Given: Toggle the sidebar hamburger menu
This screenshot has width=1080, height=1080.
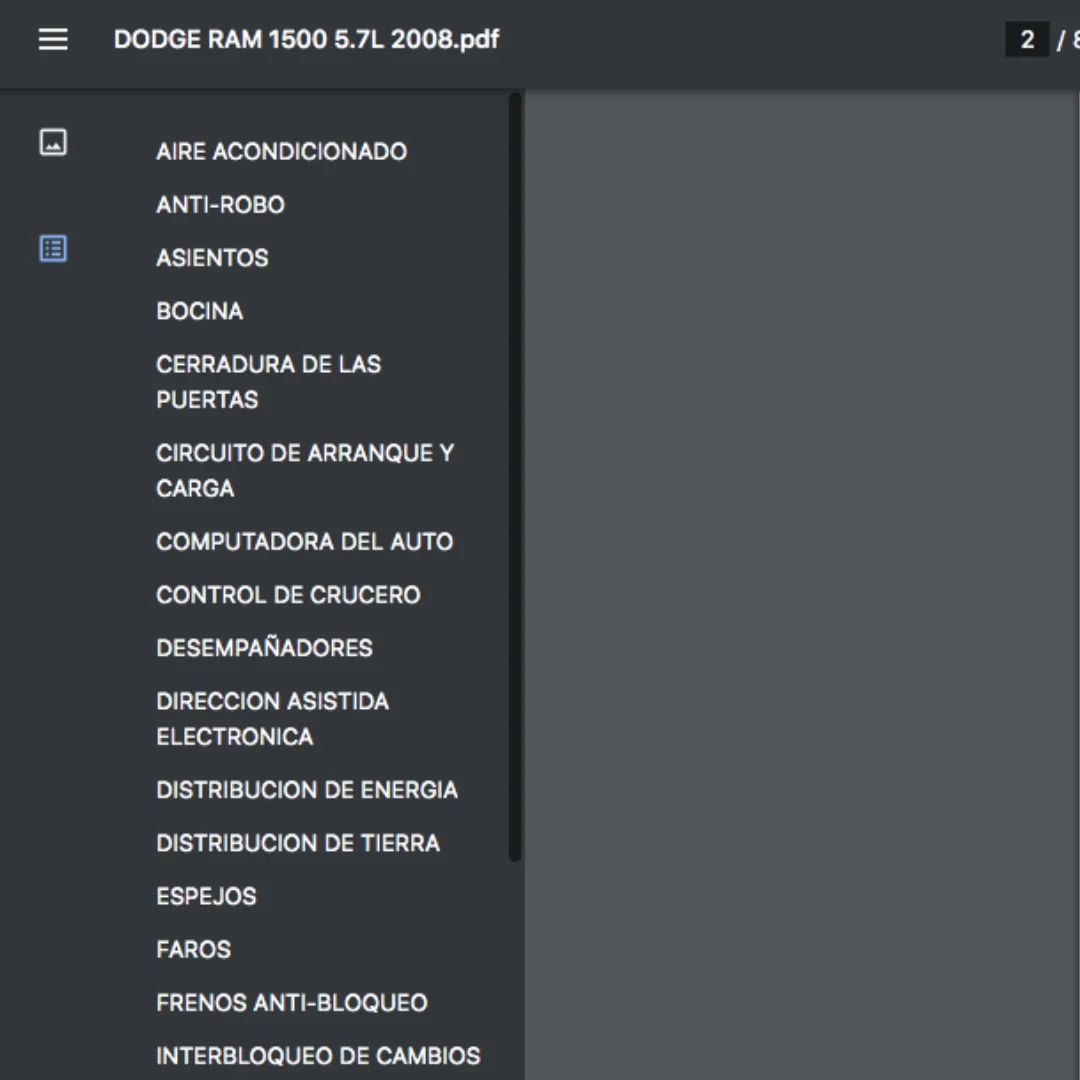Looking at the screenshot, I should (x=53, y=40).
